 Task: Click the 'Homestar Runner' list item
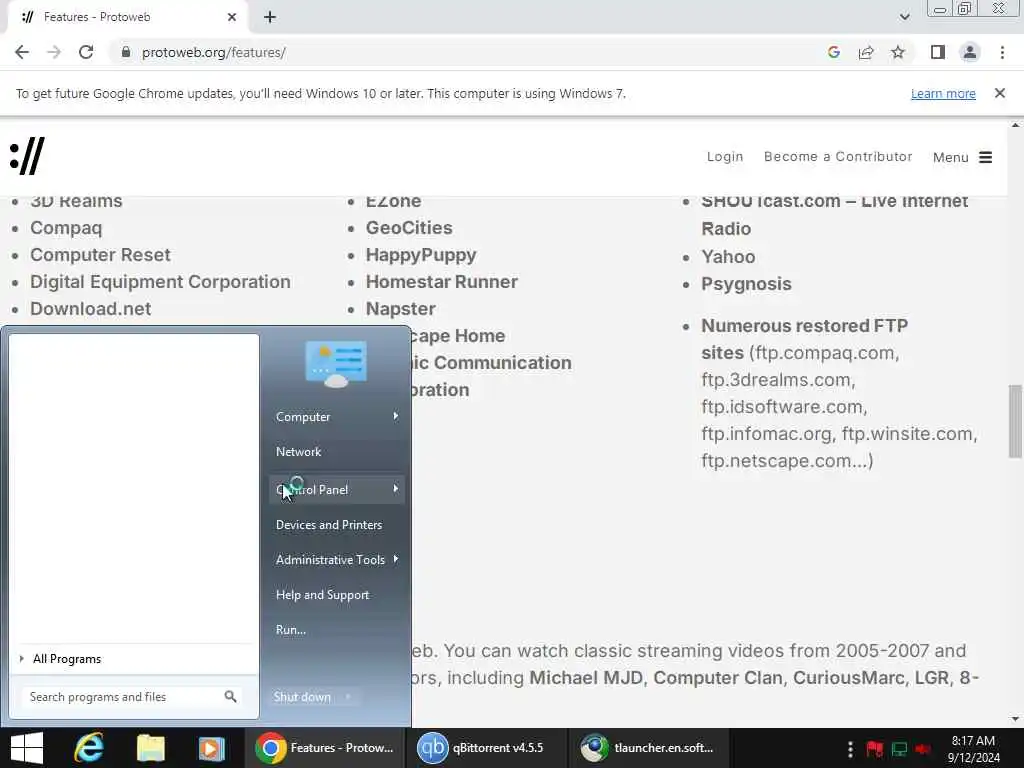[x=441, y=282]
